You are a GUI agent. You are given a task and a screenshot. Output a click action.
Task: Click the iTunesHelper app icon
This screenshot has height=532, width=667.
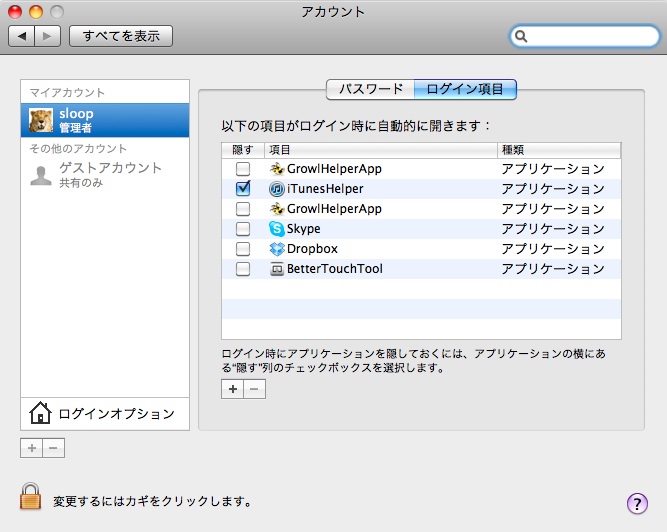(276, 189)
